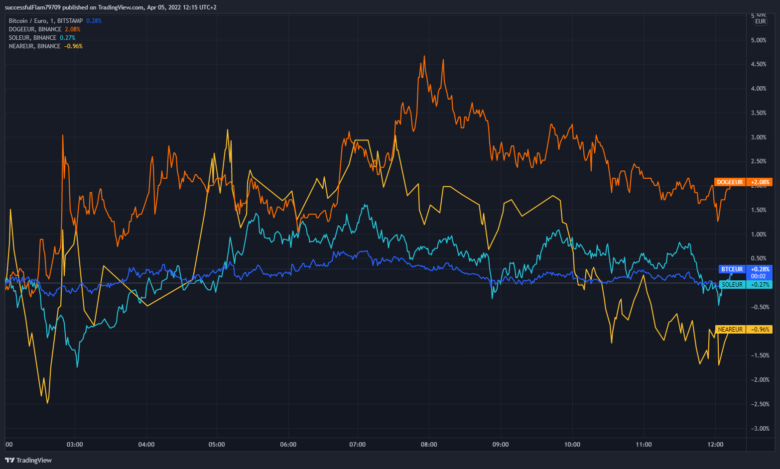Open the EUR currency selector on price axis
Screen dimensions: 780x469
[760, 20]
